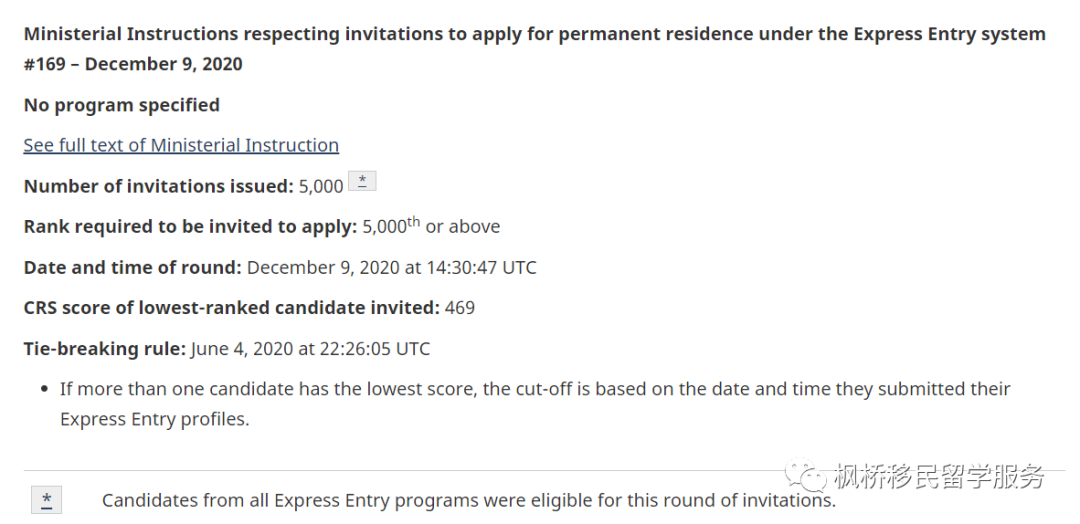The height and width of the screenshot is (524, 1080).
Task: Open the 'See full text of Ministerial Instruction' link
Action: point(181,145)
